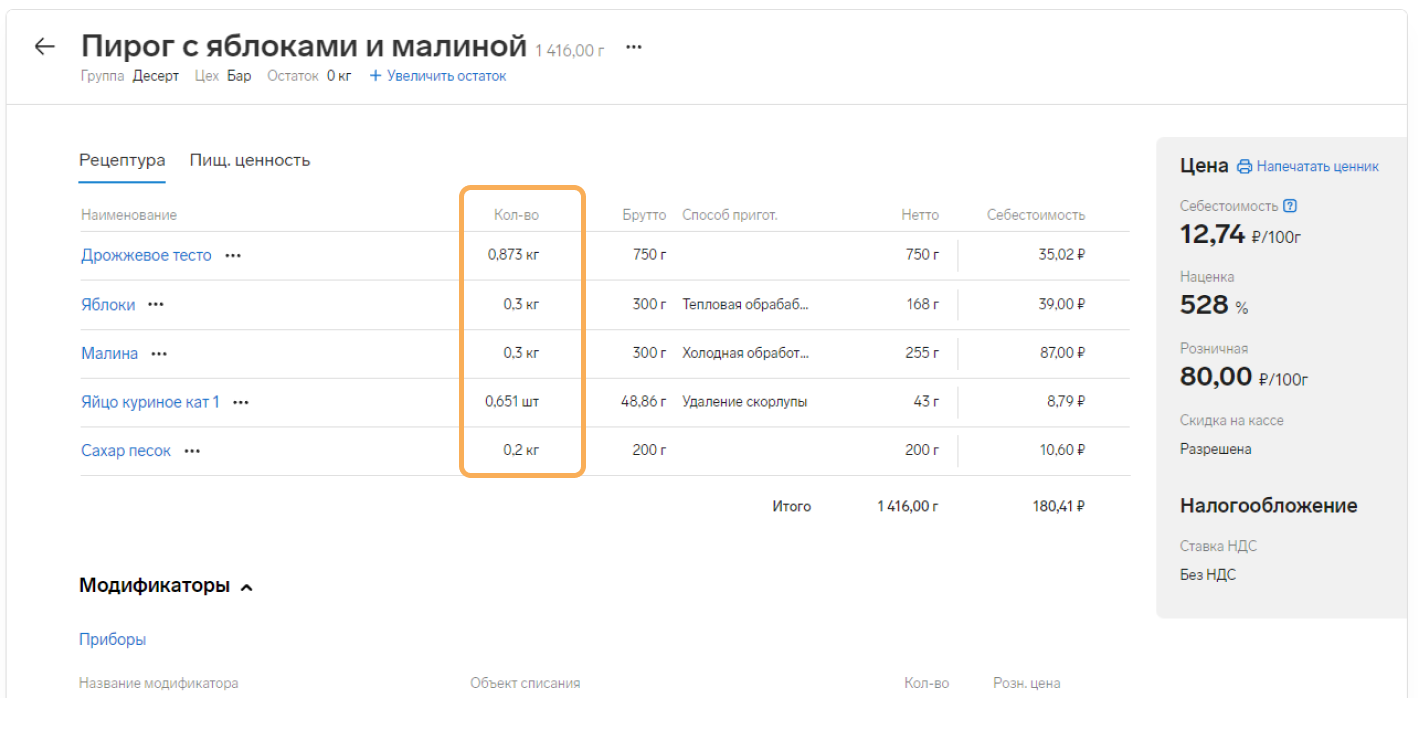Click the Наименование column header
The height and width of the screenshot is (742, 1418).
click(129, 216)
